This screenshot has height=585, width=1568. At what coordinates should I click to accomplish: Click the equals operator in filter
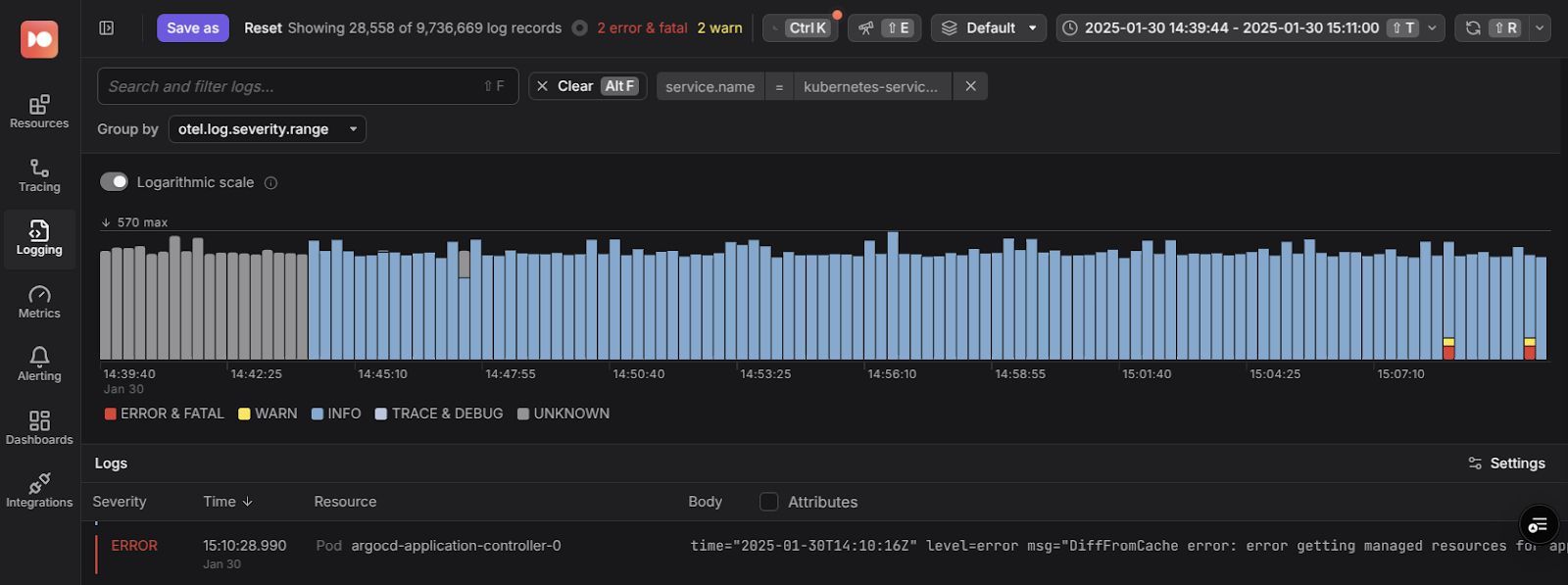coord(779,86)
